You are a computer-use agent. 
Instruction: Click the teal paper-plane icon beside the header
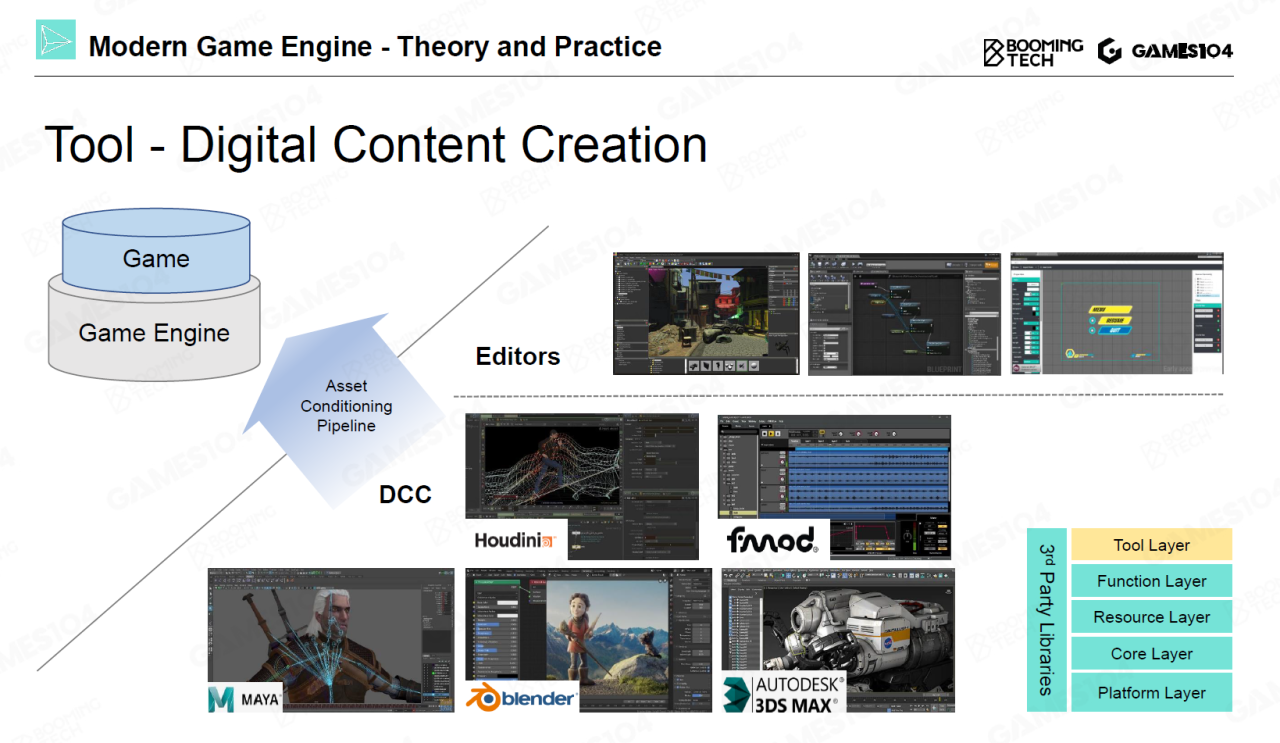[x=56, y=40]
